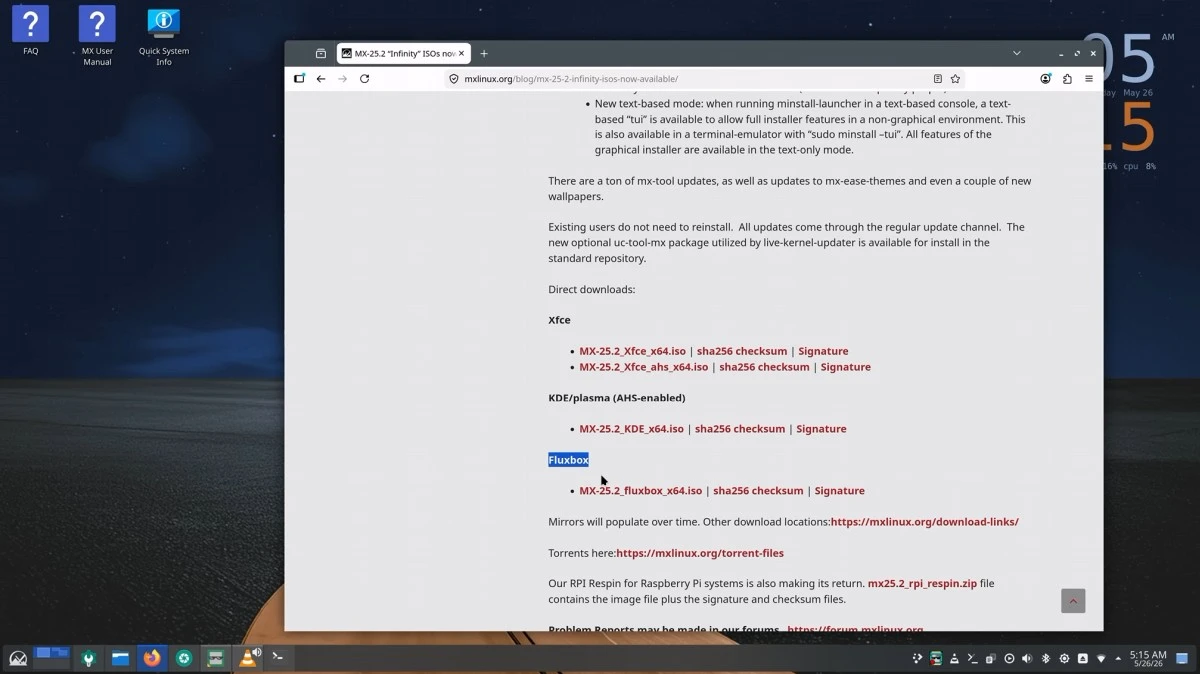Click the show desktop button
Screen dimensions: 1200x674
[1182, 658]
